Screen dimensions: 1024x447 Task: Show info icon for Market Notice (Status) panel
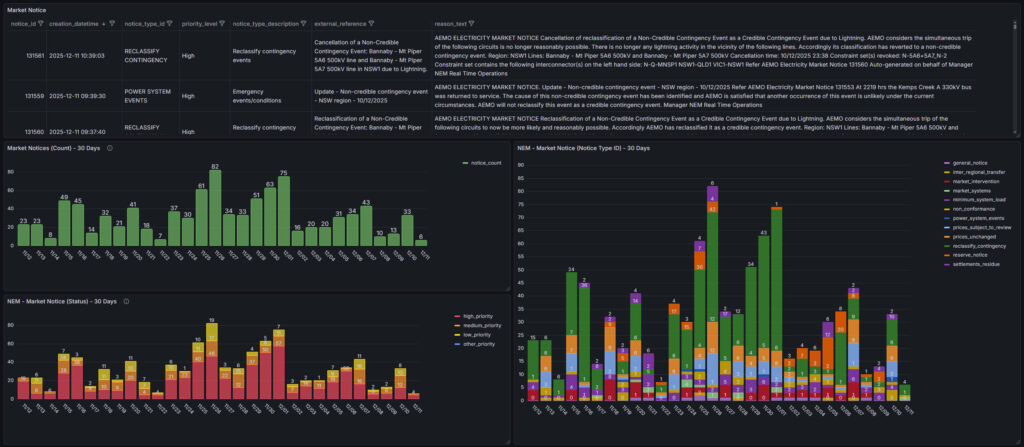click(x=126, y=301)
